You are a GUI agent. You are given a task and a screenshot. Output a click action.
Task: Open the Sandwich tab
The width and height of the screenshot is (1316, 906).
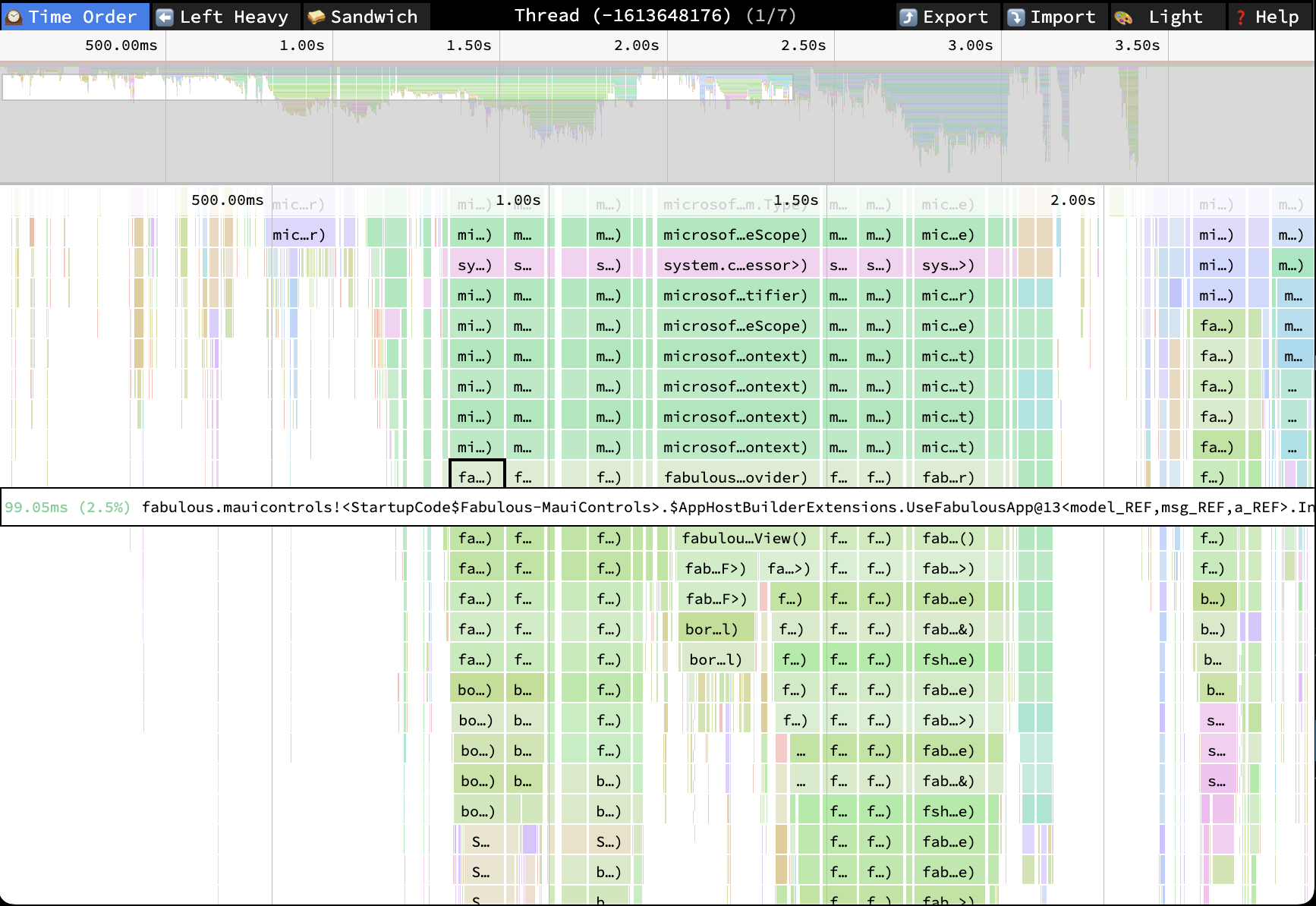(367, 16)
